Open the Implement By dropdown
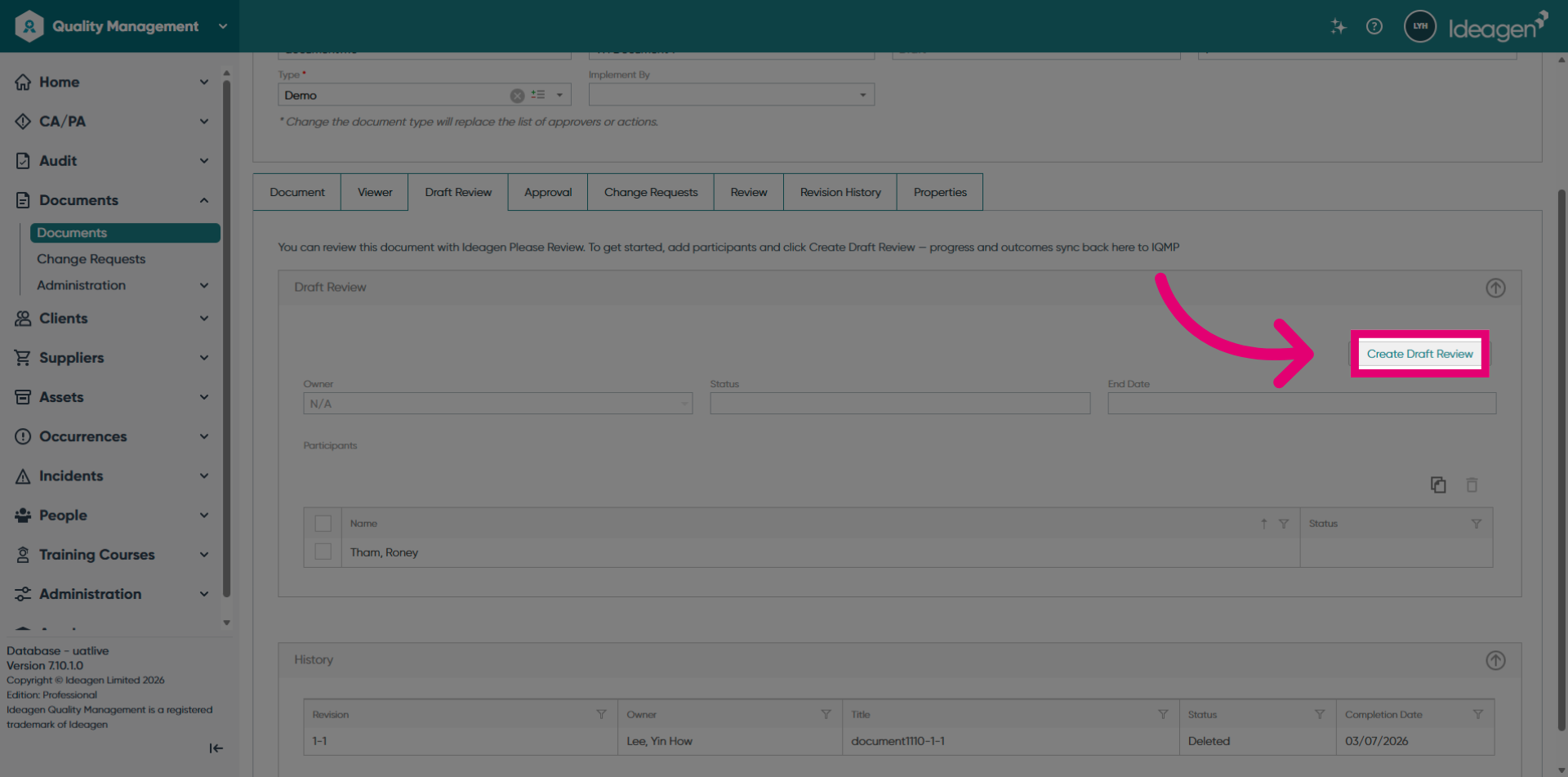This screenshot has height=777, width=1568. (x=732, y=95)
